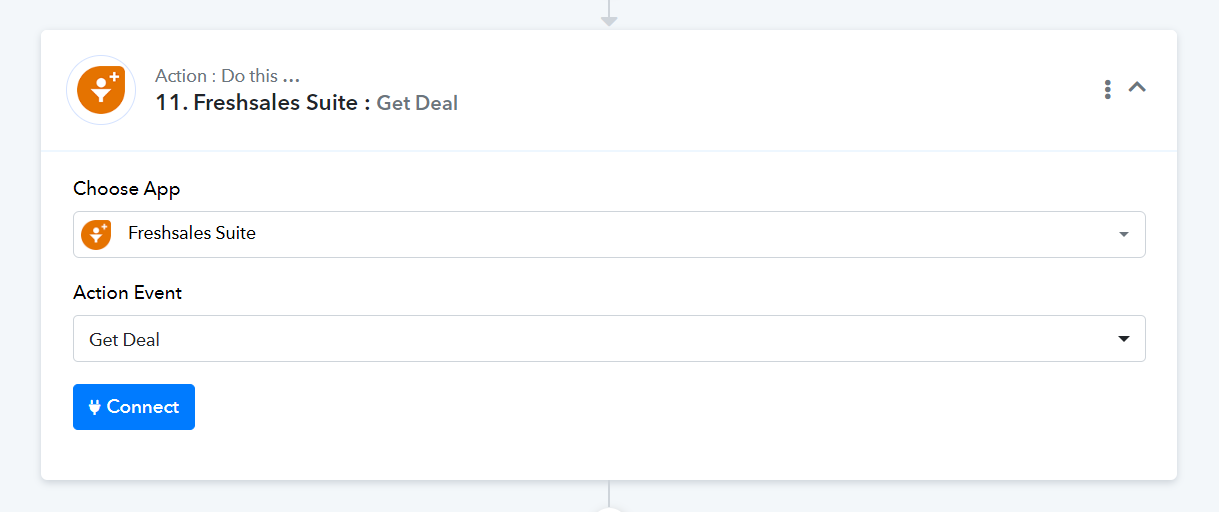Click the 'Choose App' field label
This screenshot has width=1219, height=512.
pyautogui.click(x=127, y=189)
